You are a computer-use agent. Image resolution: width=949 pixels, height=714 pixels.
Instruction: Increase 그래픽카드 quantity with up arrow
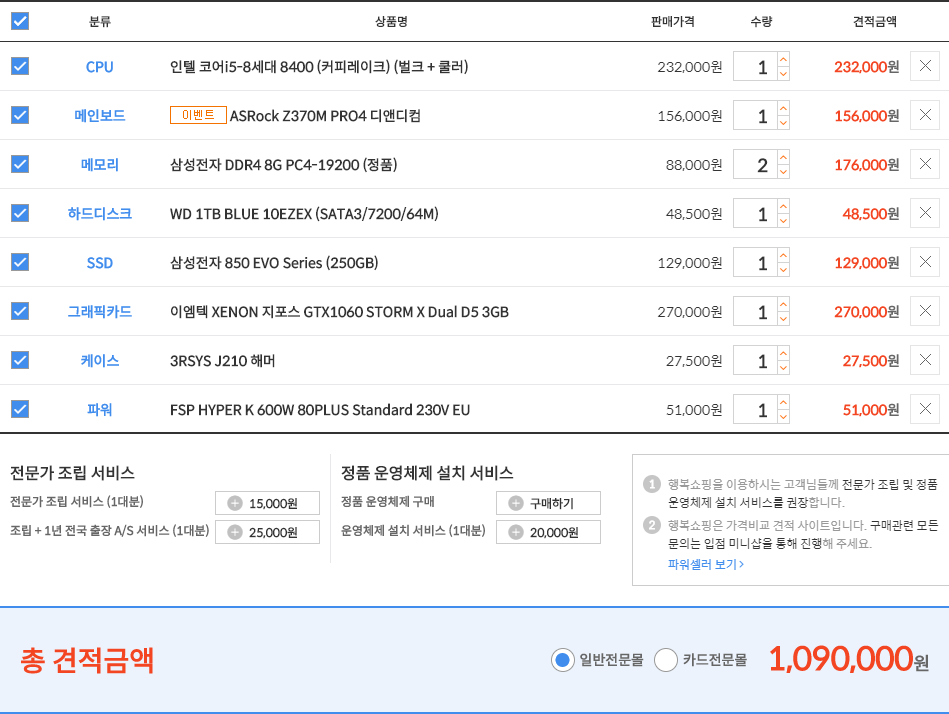[x=783, y=304]
